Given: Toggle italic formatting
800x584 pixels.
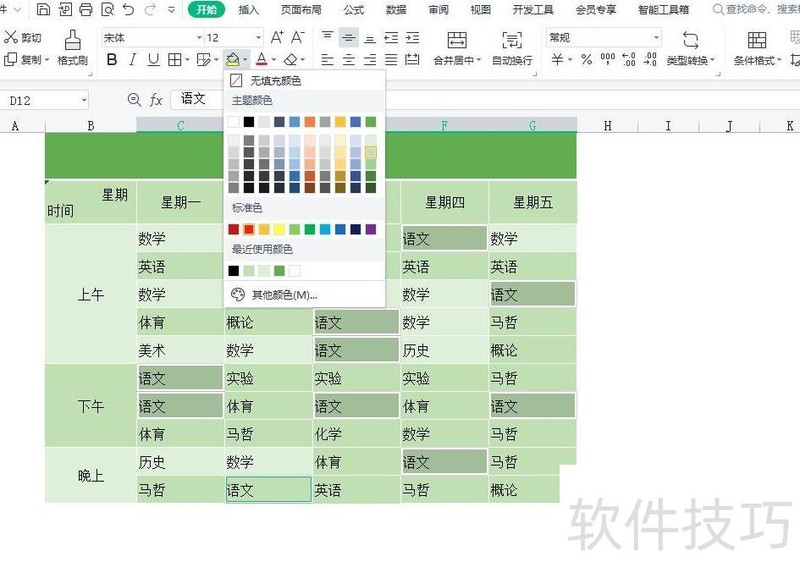Looking at the screenshot, I should 133,60.
